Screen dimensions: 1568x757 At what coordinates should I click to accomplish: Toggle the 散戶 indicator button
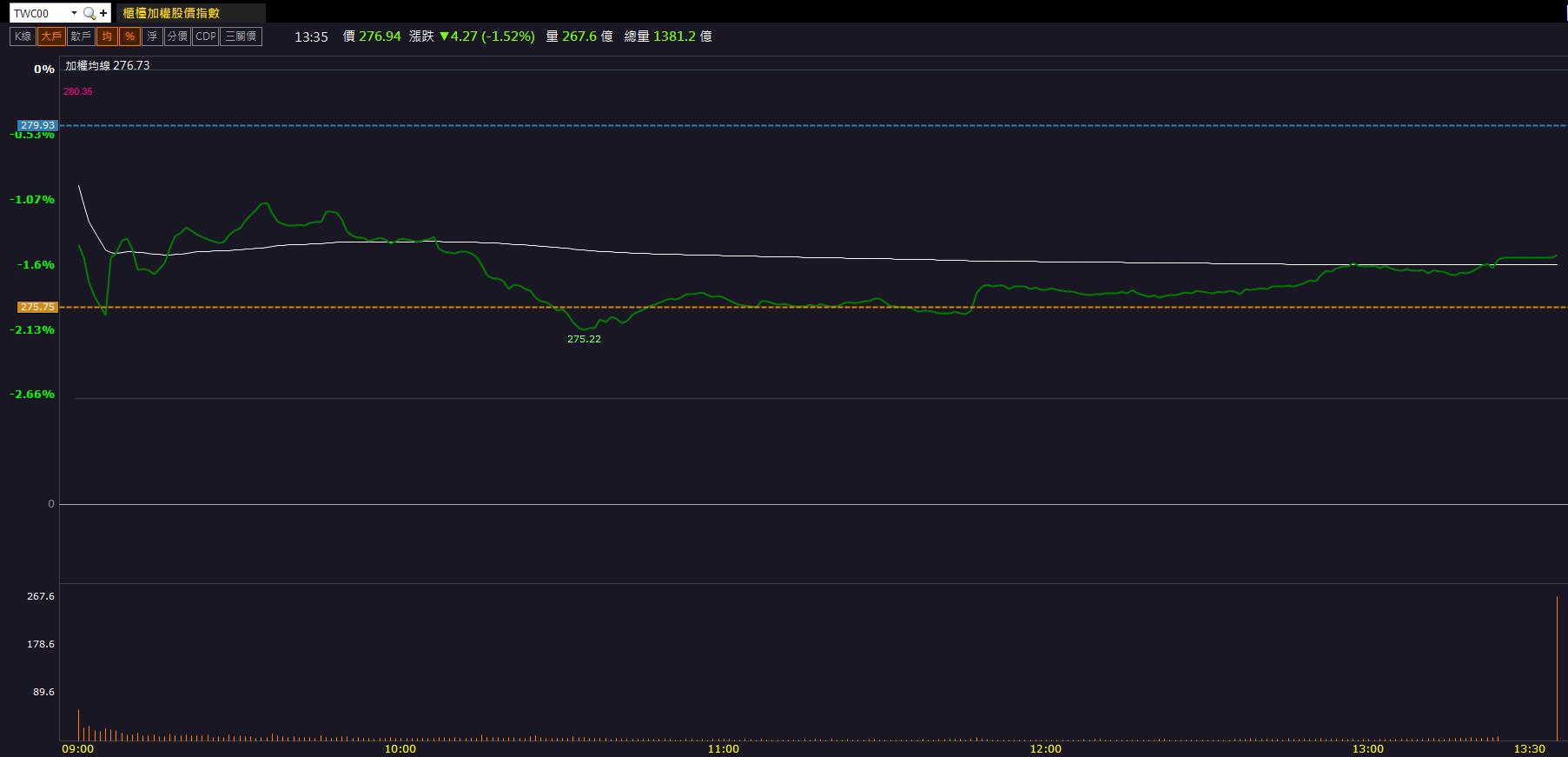(81, 37)
